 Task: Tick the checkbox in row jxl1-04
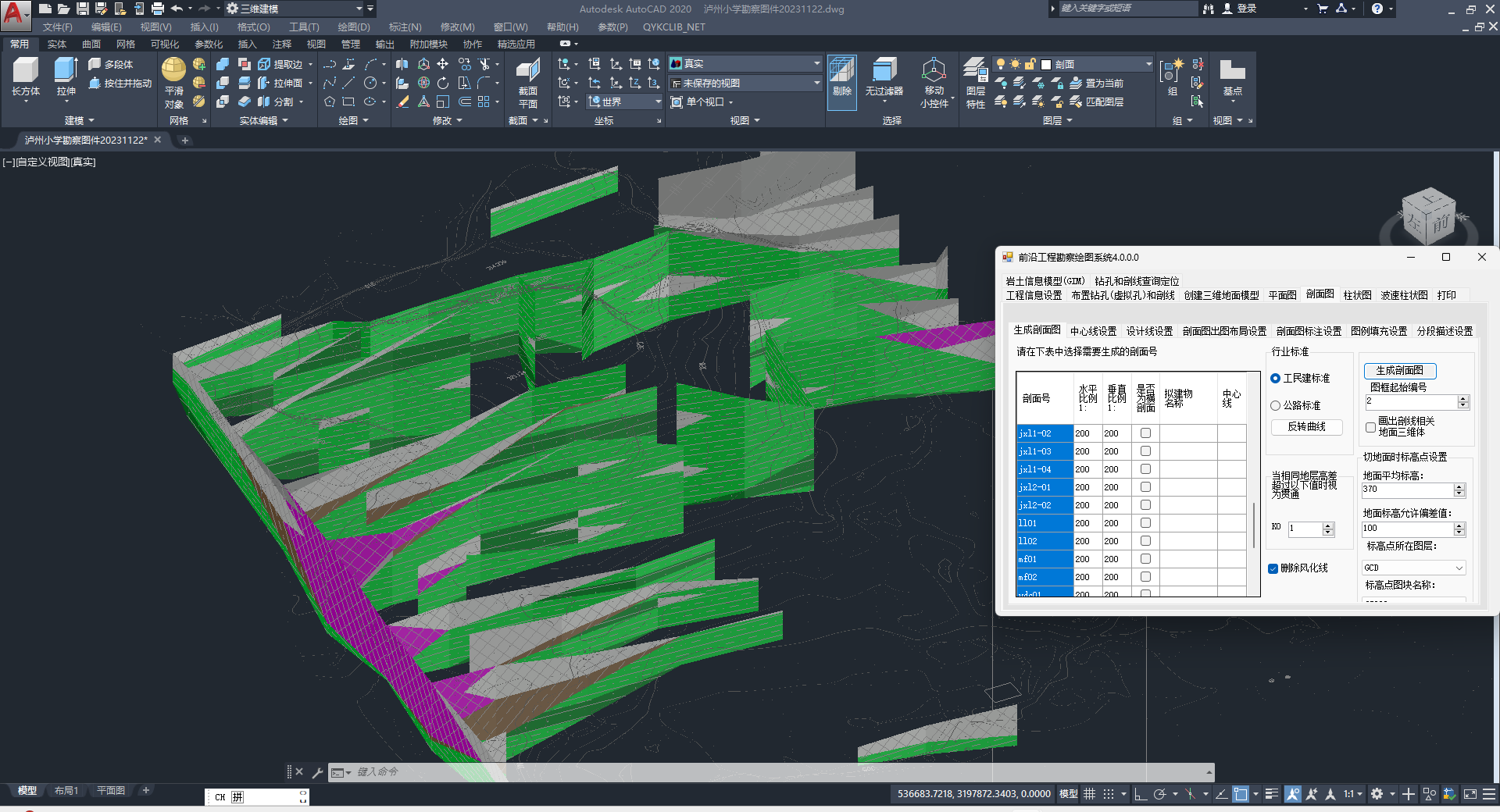(x=1145, y=469)
